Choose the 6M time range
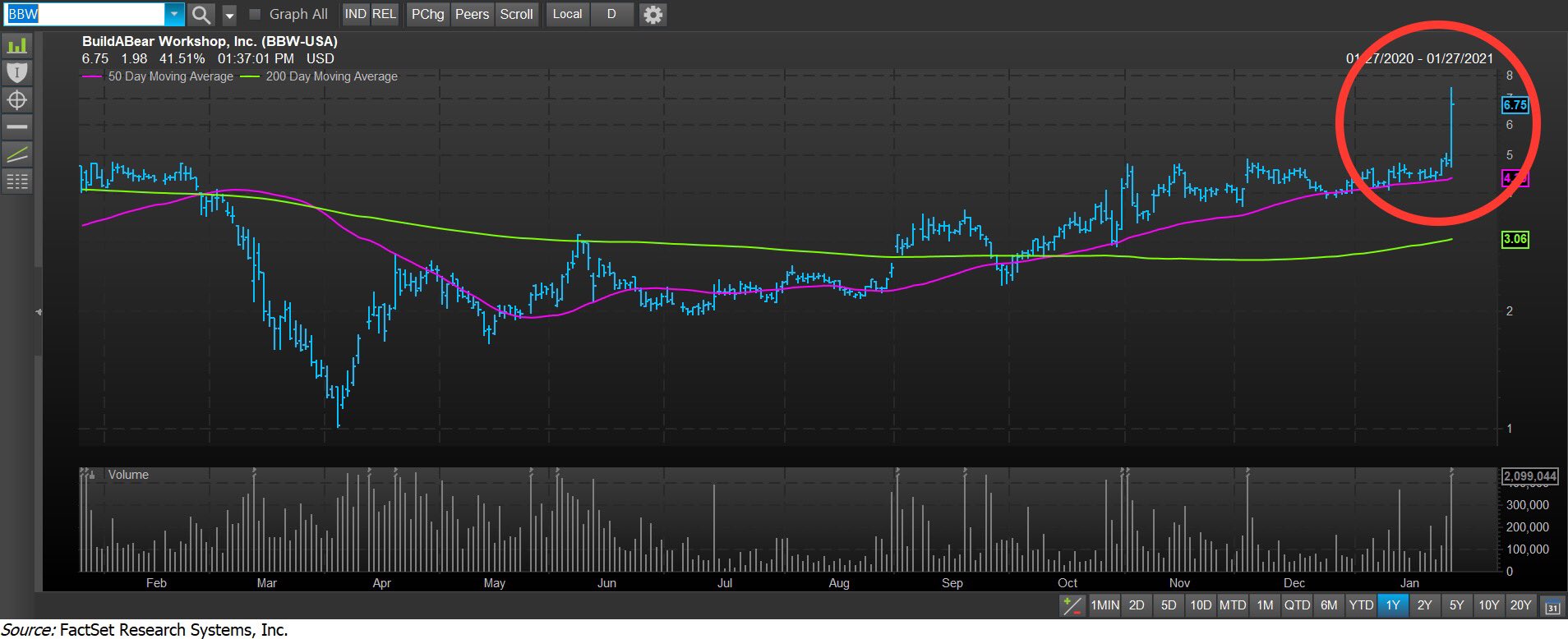The width and height of the screenshot is (1568, 639). click(1329, 605)
